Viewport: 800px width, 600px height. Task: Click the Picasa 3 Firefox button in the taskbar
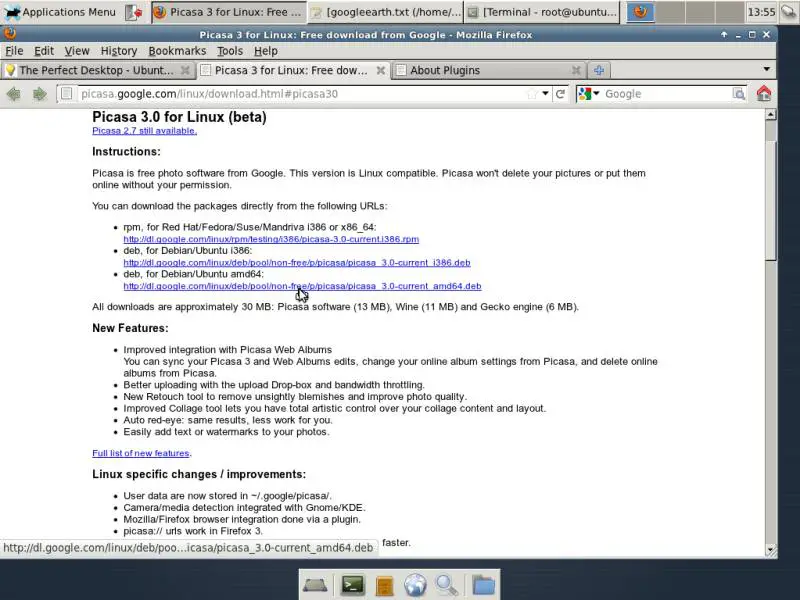click(229, 12)
